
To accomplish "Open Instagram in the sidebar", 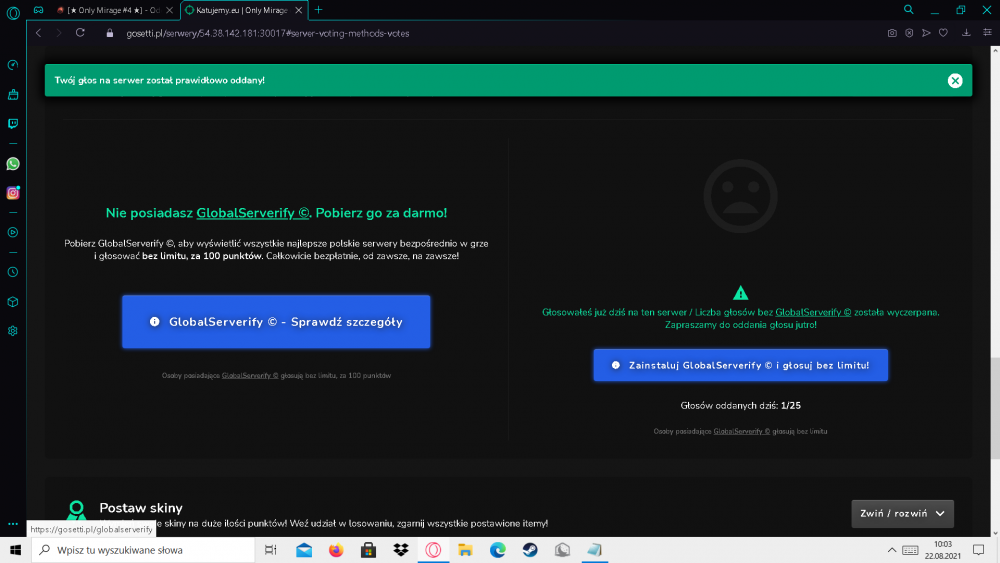I will 13,193.
